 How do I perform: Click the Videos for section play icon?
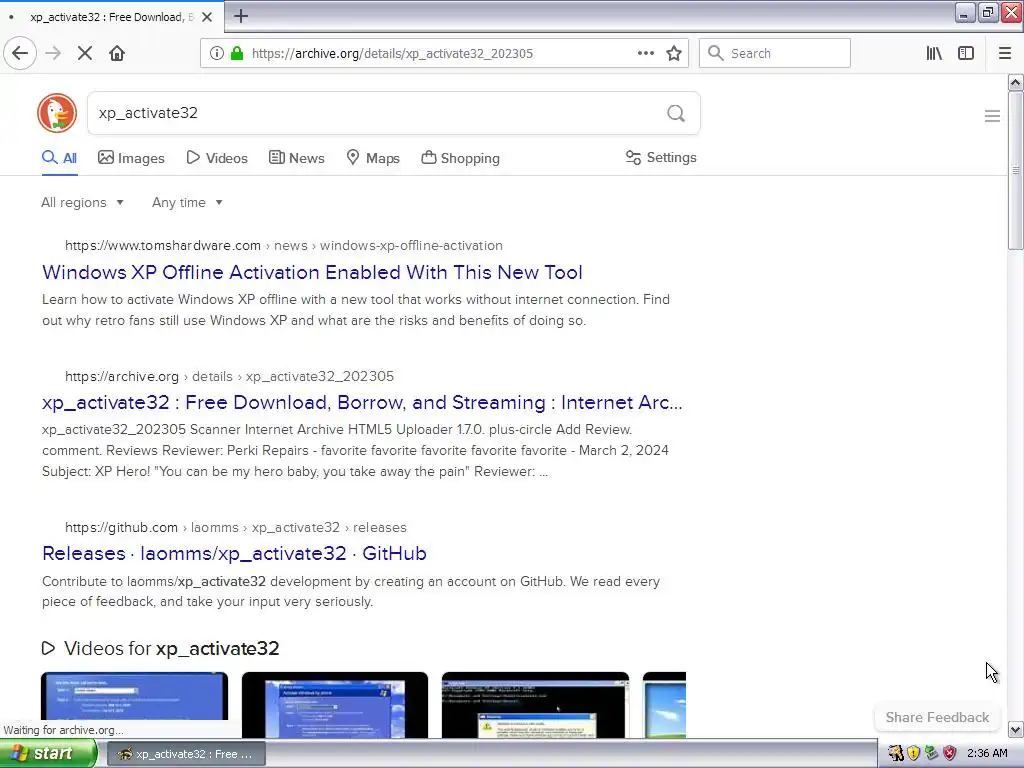pos(48,648)
